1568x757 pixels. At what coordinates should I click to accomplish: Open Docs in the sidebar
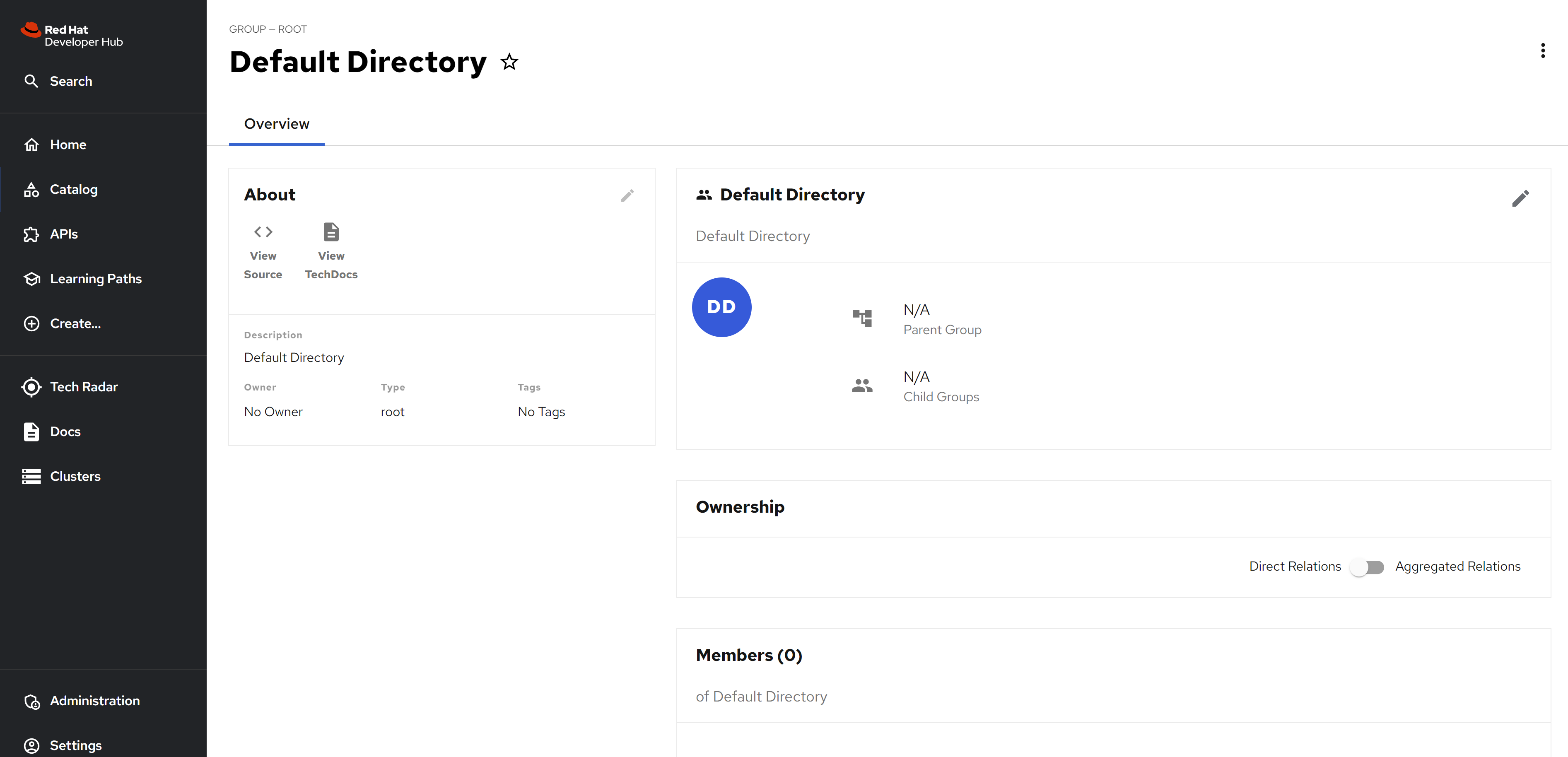coord(65,432)
